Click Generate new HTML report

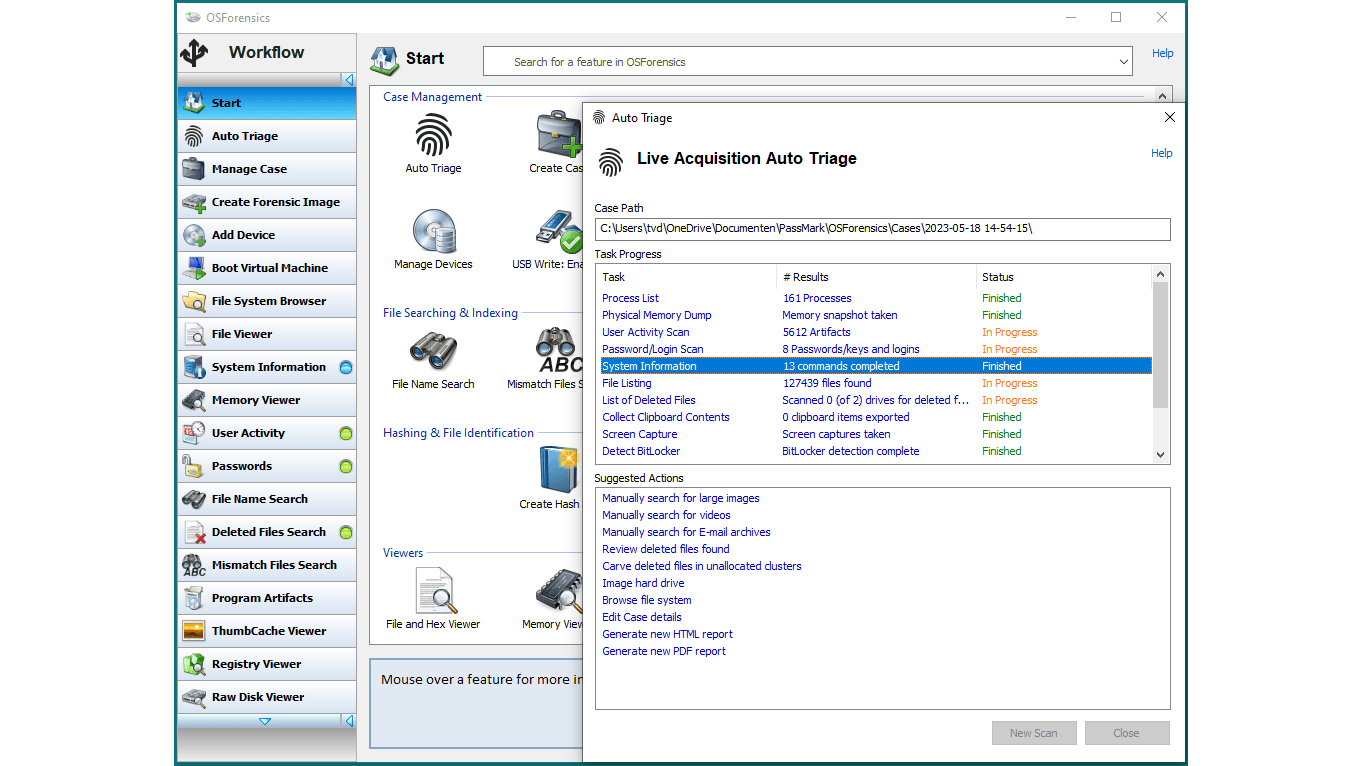coord(667,634)
